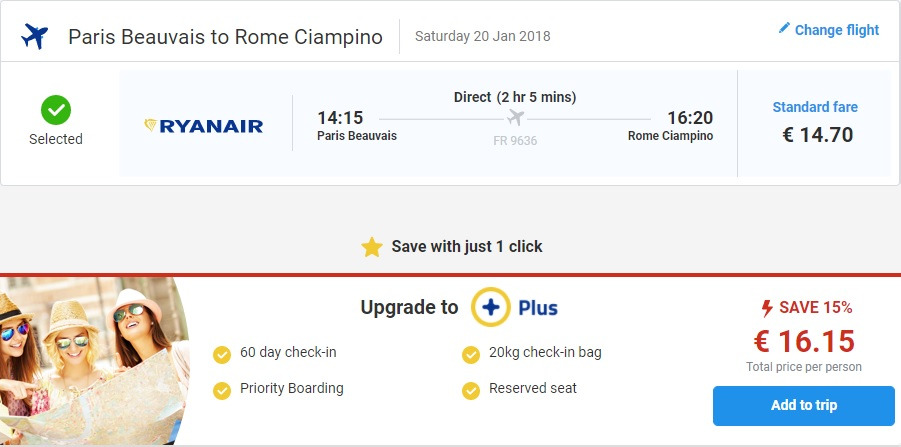Image resolution: width=901 pixels, height=447 pixels.
Task: Click the Ryanair logo
Action: (204, 126)
